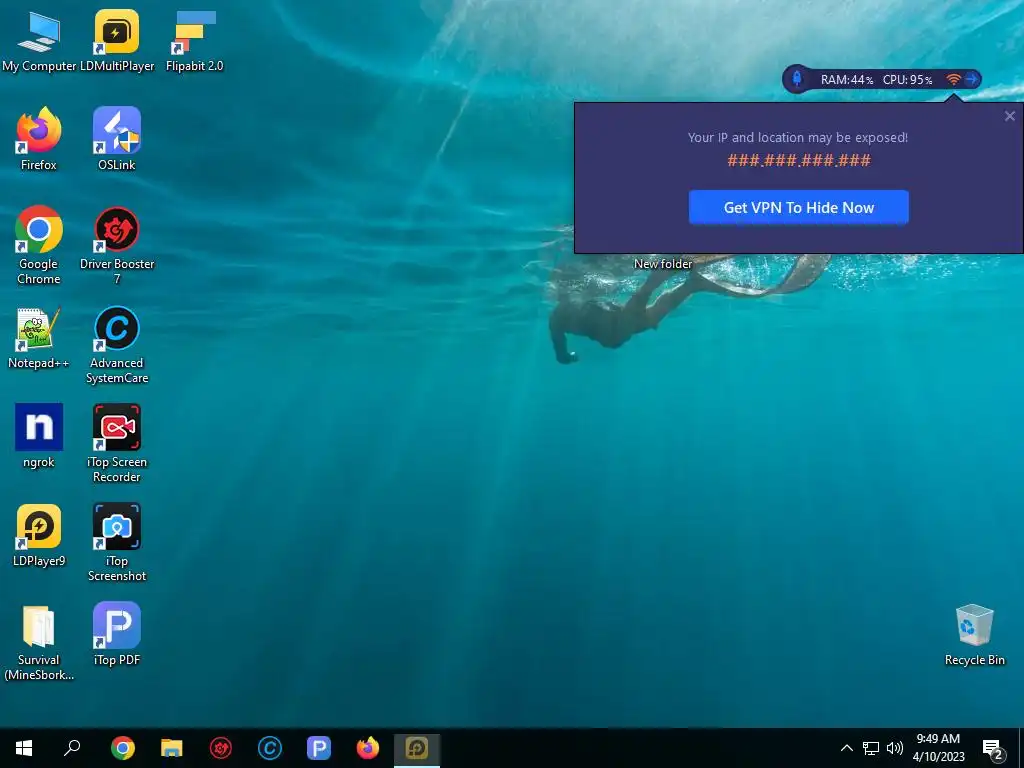
Task: Select the My Computer desktop icon
Action: click(x=39, y=40)
